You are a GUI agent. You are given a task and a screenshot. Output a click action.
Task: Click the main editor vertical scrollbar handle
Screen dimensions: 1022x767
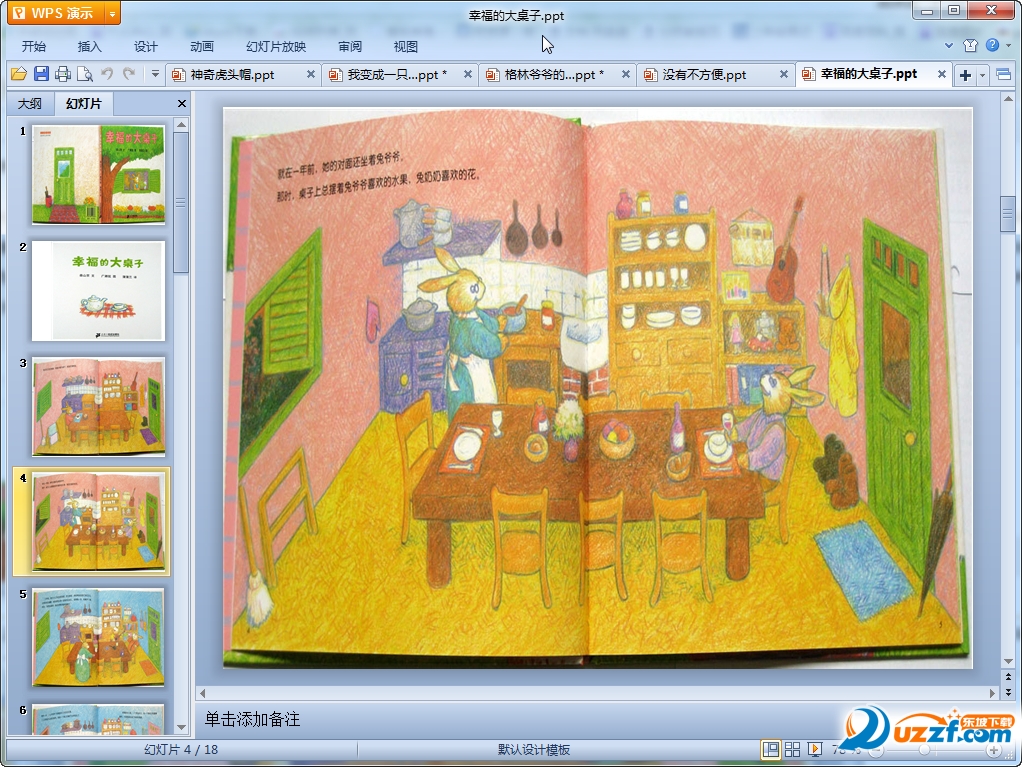click(1008, 213)
